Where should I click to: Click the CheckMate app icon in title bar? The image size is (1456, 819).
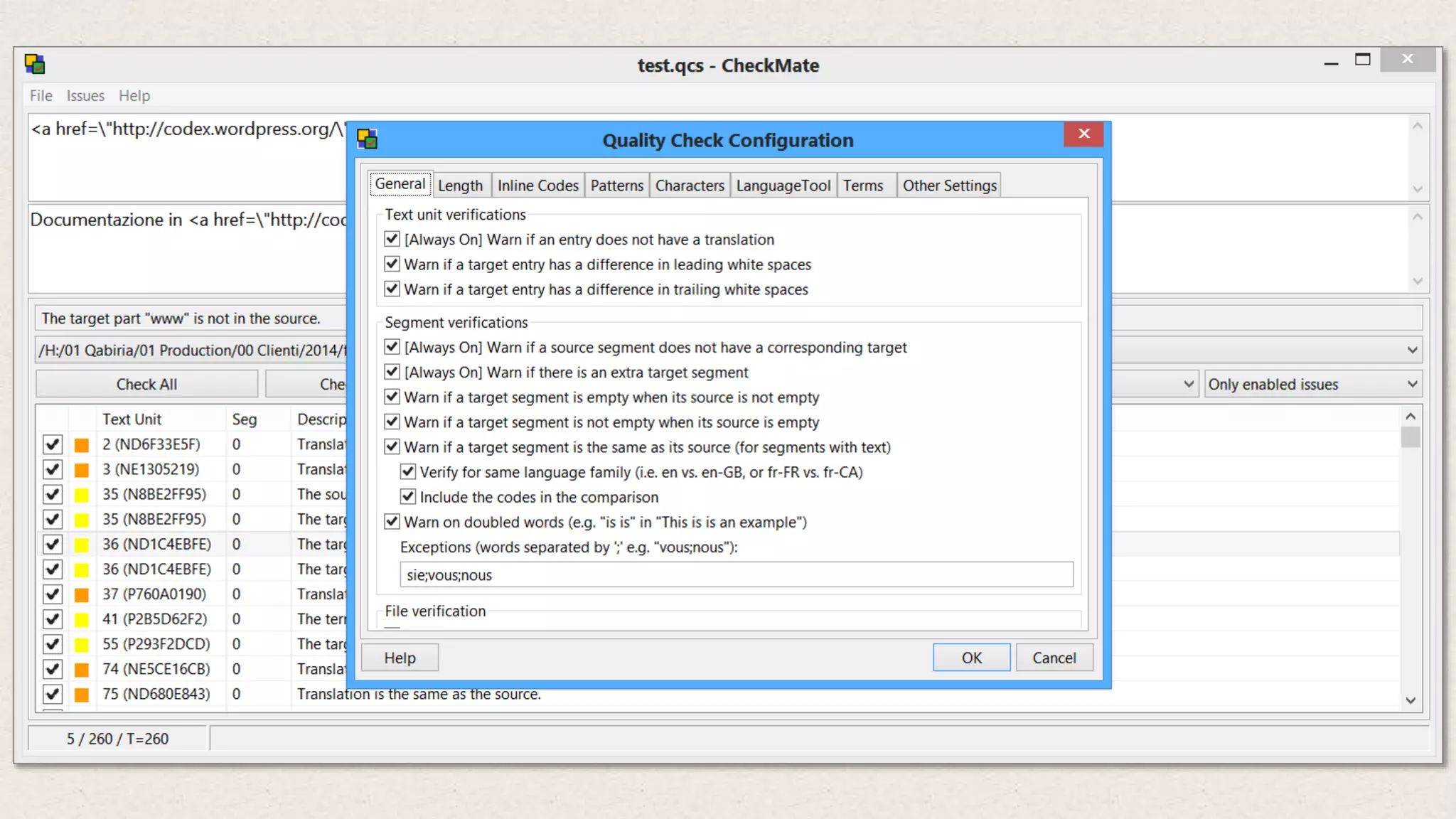35,64
